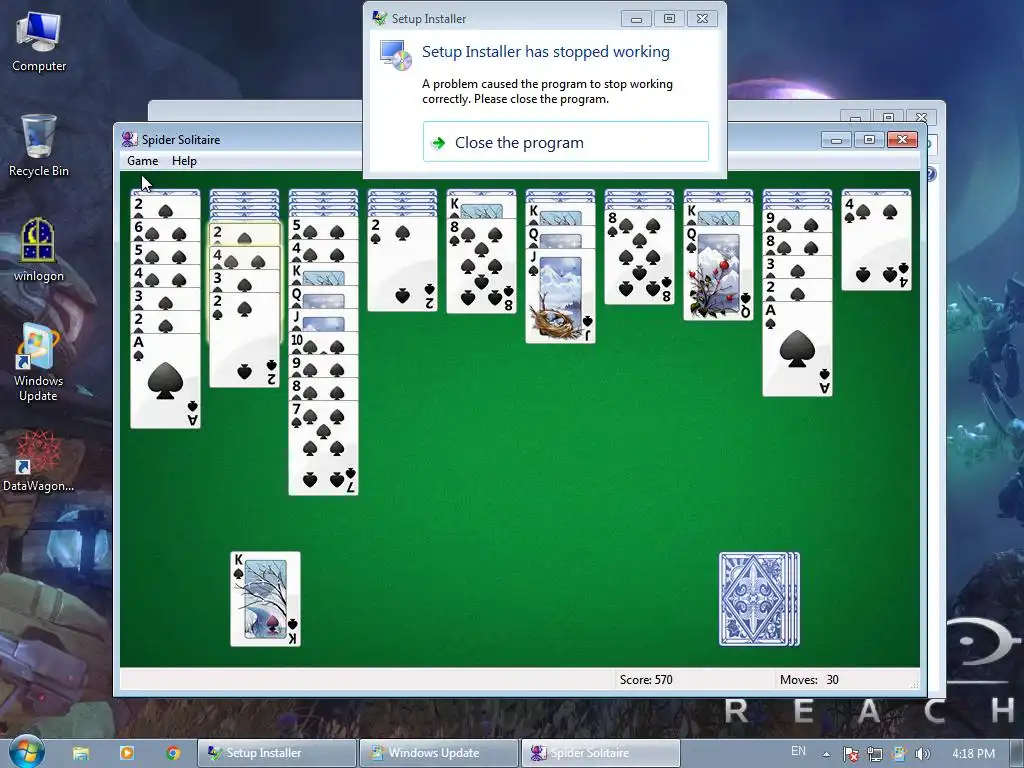This screenshot has height=768, width=1024.
Task: Click the Spider Solitaire resize grip corner
Action: click(914, 684)
